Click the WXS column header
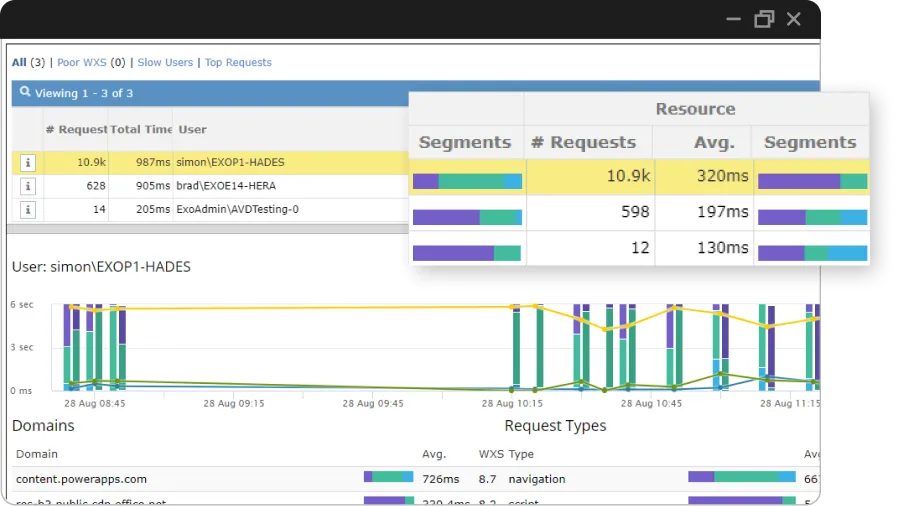The height and width of the screenshot is (506, 897). tap(491, 454)
